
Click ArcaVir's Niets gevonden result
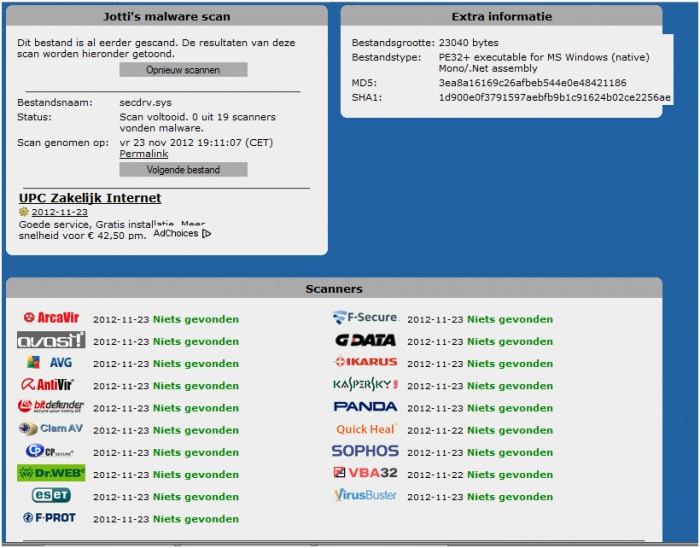pos(196,320)
